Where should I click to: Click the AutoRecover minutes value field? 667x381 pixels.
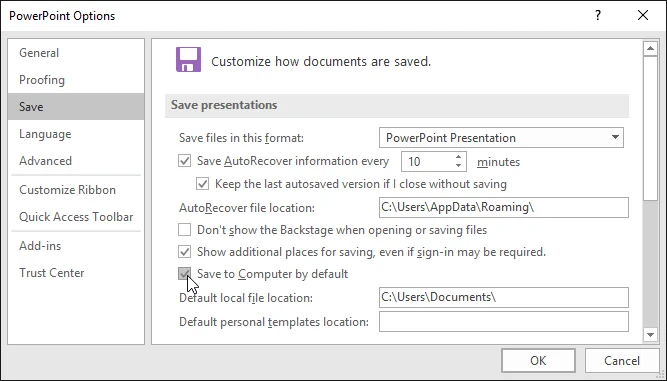coord(427,162)
